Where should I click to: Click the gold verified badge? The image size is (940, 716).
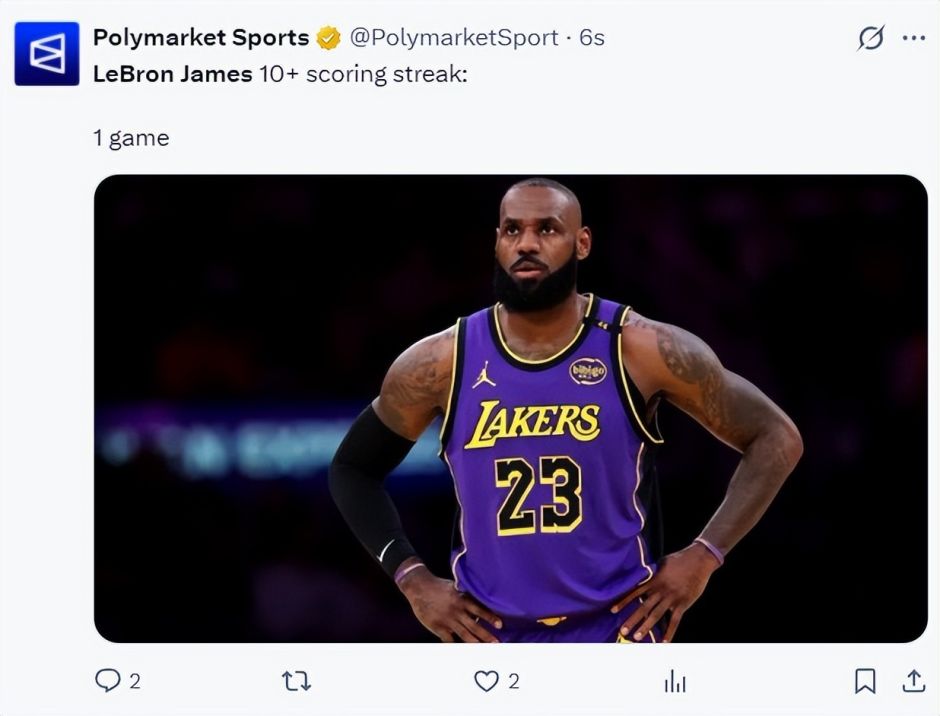[328, 39]
